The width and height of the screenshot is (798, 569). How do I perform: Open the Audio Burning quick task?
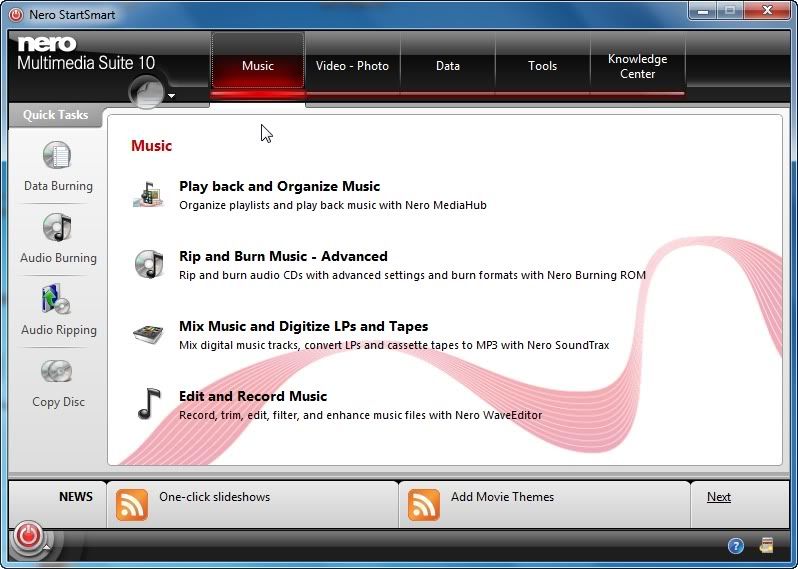click(57, 228)
